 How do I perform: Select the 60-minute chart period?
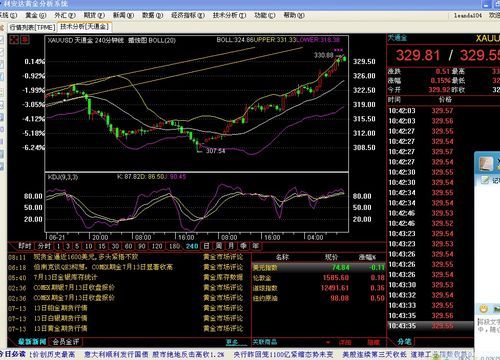[x=129, y=246]
